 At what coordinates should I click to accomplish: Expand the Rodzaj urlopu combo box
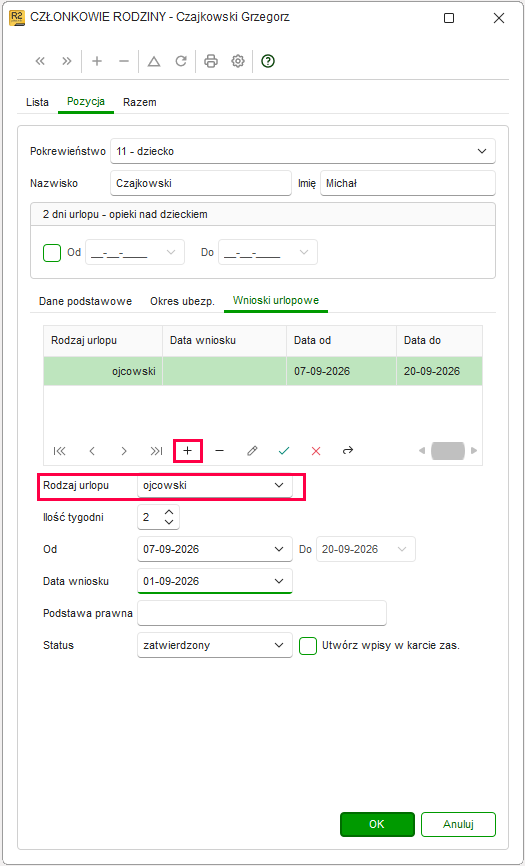278,486
